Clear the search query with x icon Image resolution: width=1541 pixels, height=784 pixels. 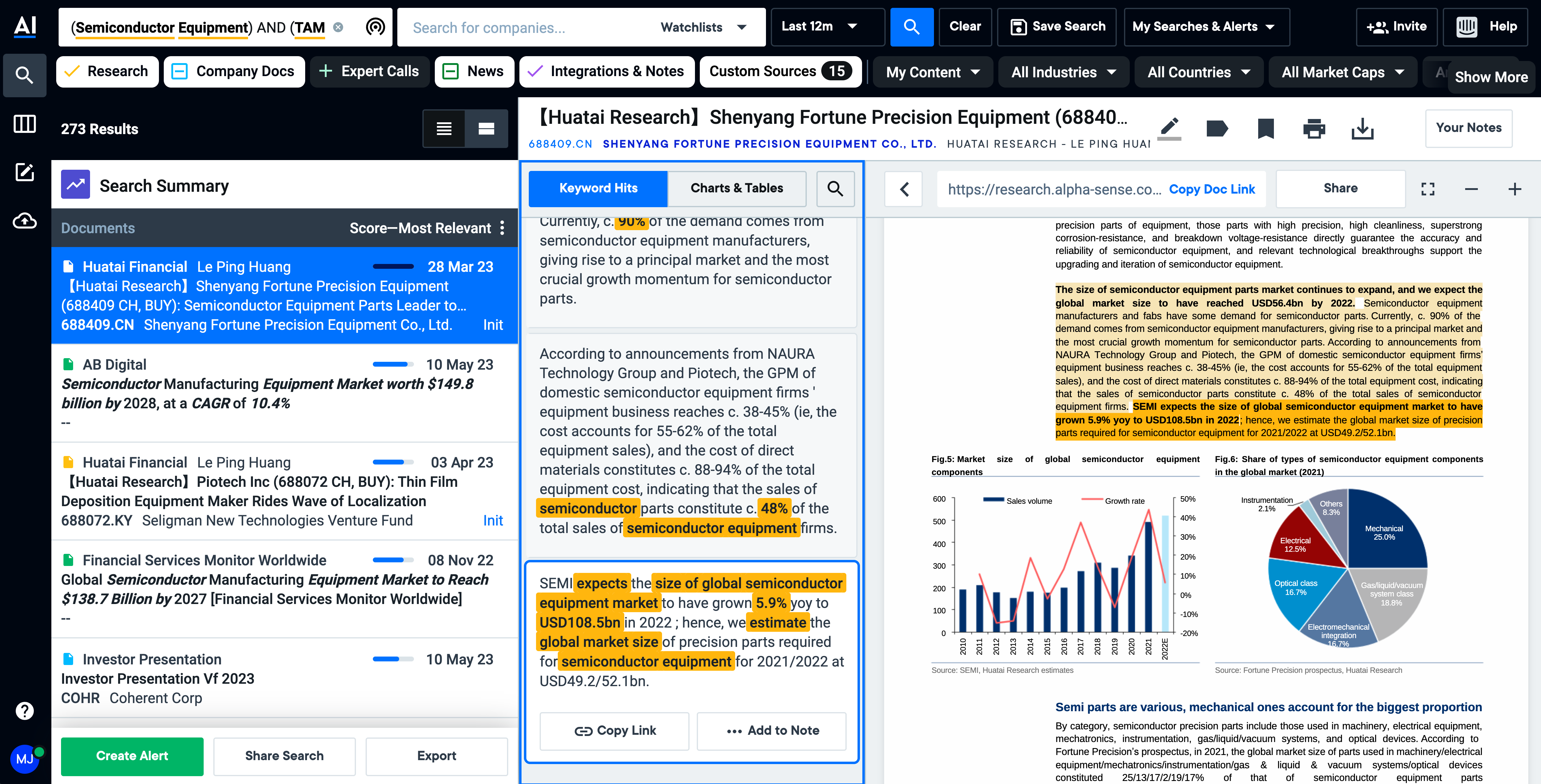(338, 27)
